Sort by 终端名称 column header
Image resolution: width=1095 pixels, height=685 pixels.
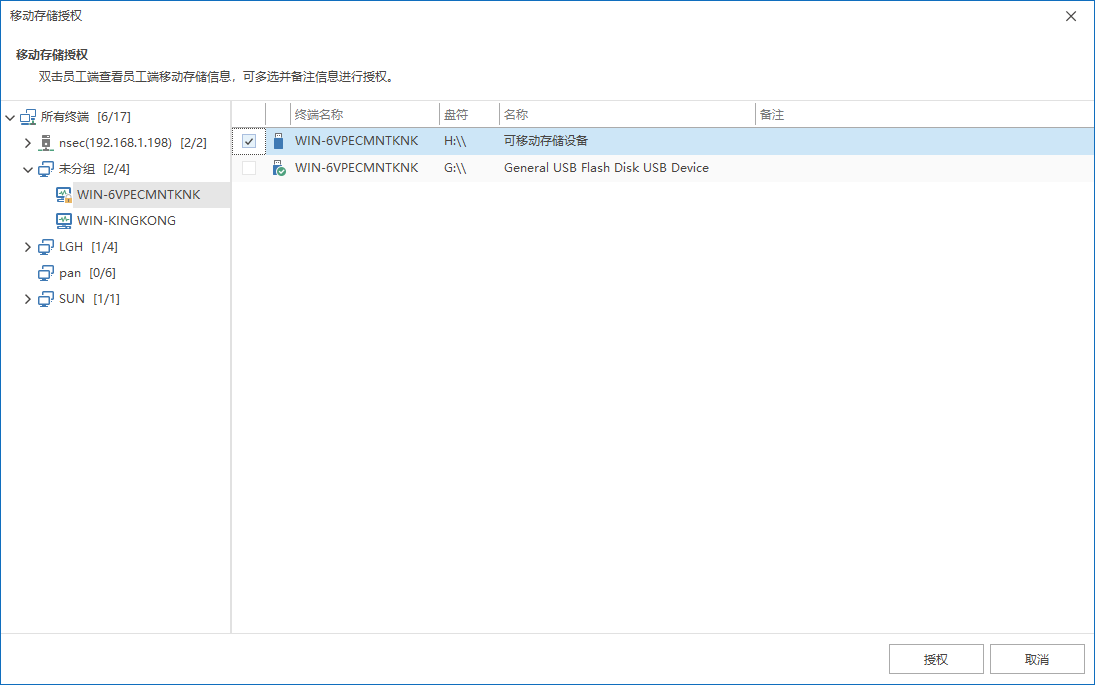(x=365, y=115)
